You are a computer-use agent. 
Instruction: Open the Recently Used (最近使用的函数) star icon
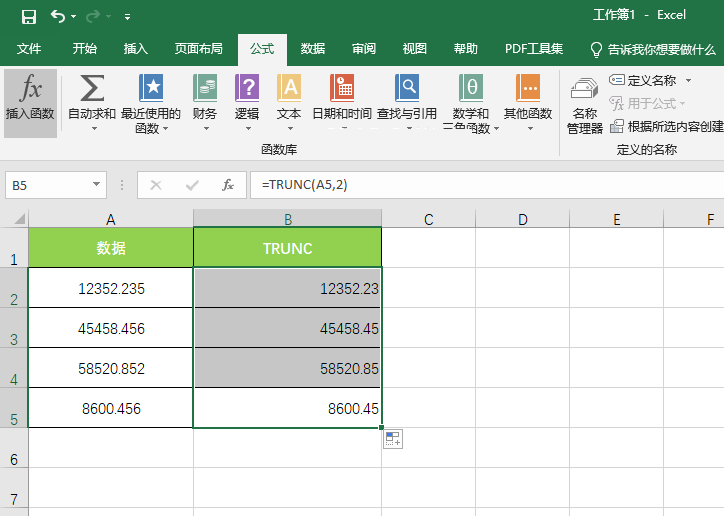[151, 89]
